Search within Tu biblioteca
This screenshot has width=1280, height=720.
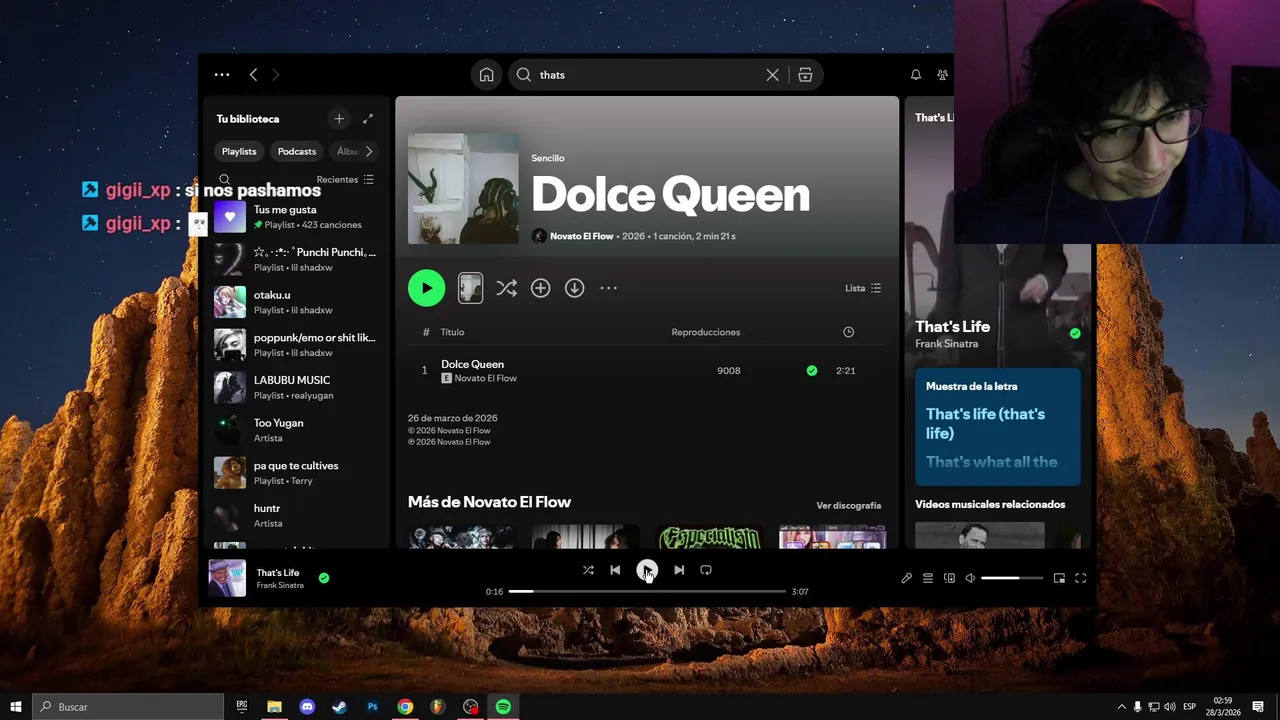pos(224,180)
